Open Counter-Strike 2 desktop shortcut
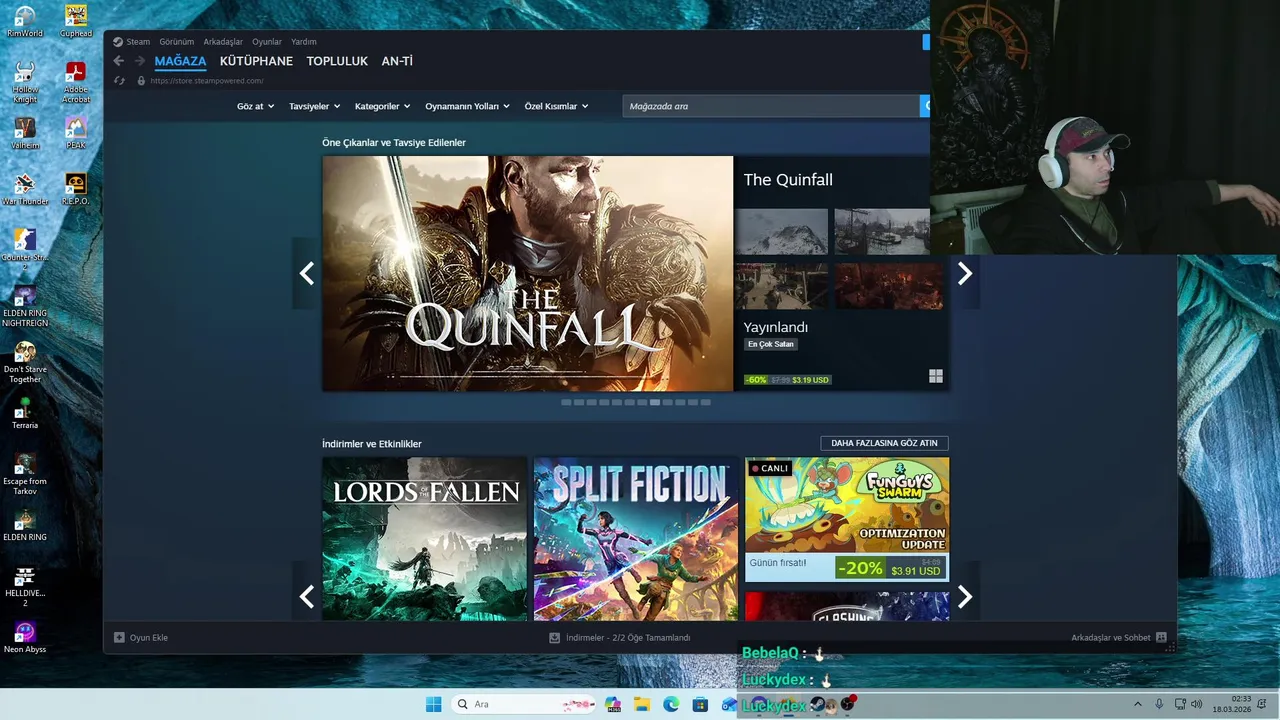Viewport: 1280px width, 720px height. point(25,250)
